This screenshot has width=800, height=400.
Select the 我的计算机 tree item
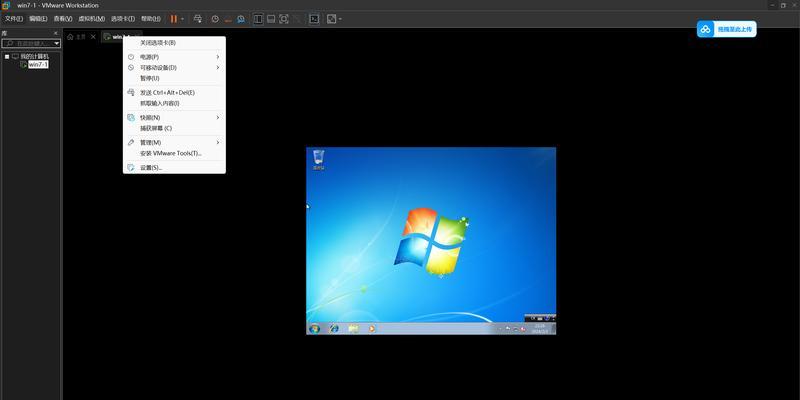34,56
